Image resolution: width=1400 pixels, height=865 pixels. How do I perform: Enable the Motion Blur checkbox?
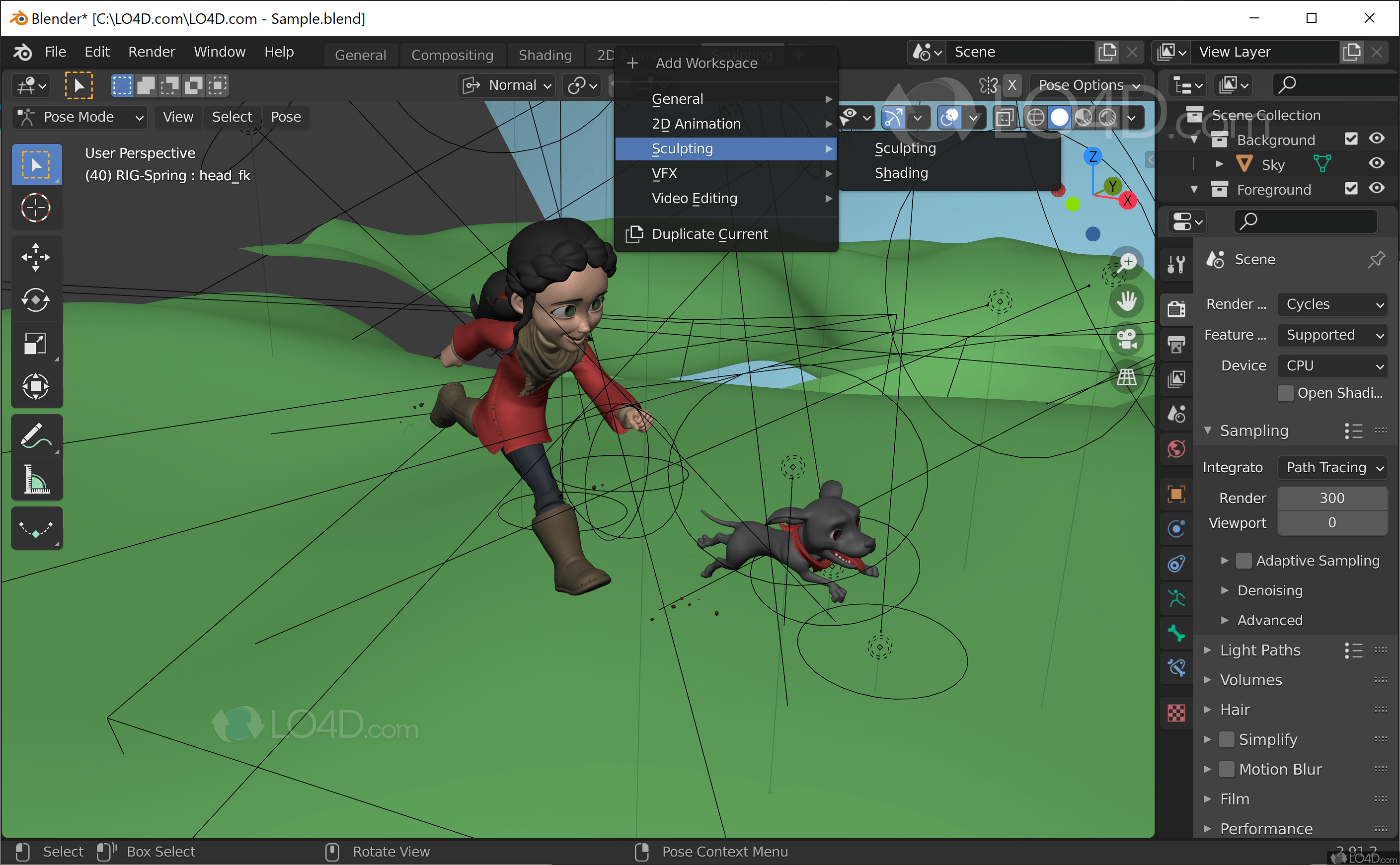(x=1226, y=769)
